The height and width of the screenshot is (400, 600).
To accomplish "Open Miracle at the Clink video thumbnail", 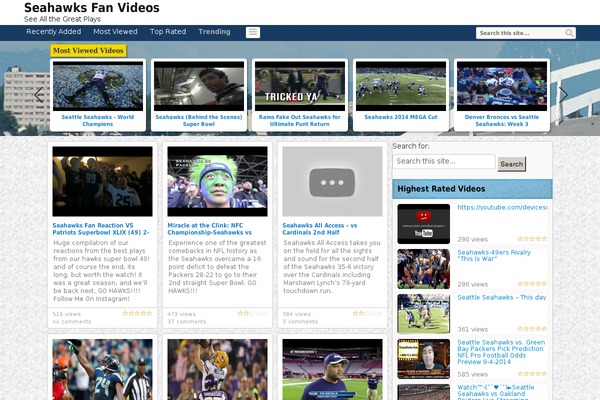I will (x=217, y=181).
